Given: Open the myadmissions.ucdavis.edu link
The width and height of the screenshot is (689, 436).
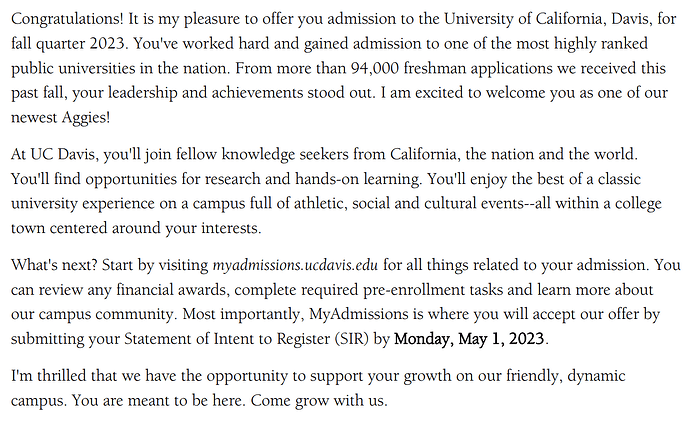Looking at the screenshot, I should click(296, 266).
